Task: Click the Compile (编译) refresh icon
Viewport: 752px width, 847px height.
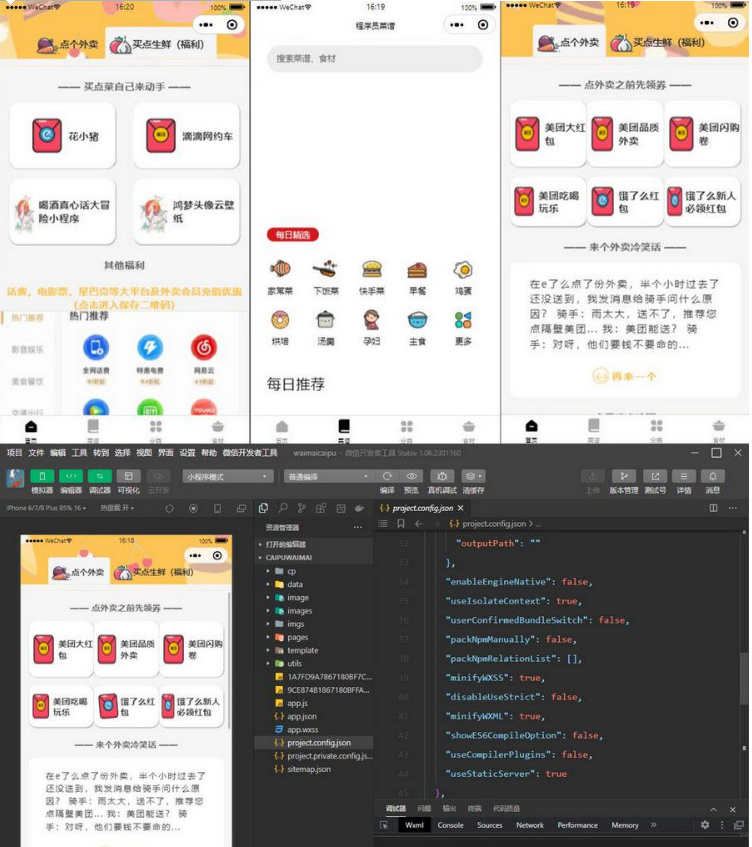Action: 387,477
